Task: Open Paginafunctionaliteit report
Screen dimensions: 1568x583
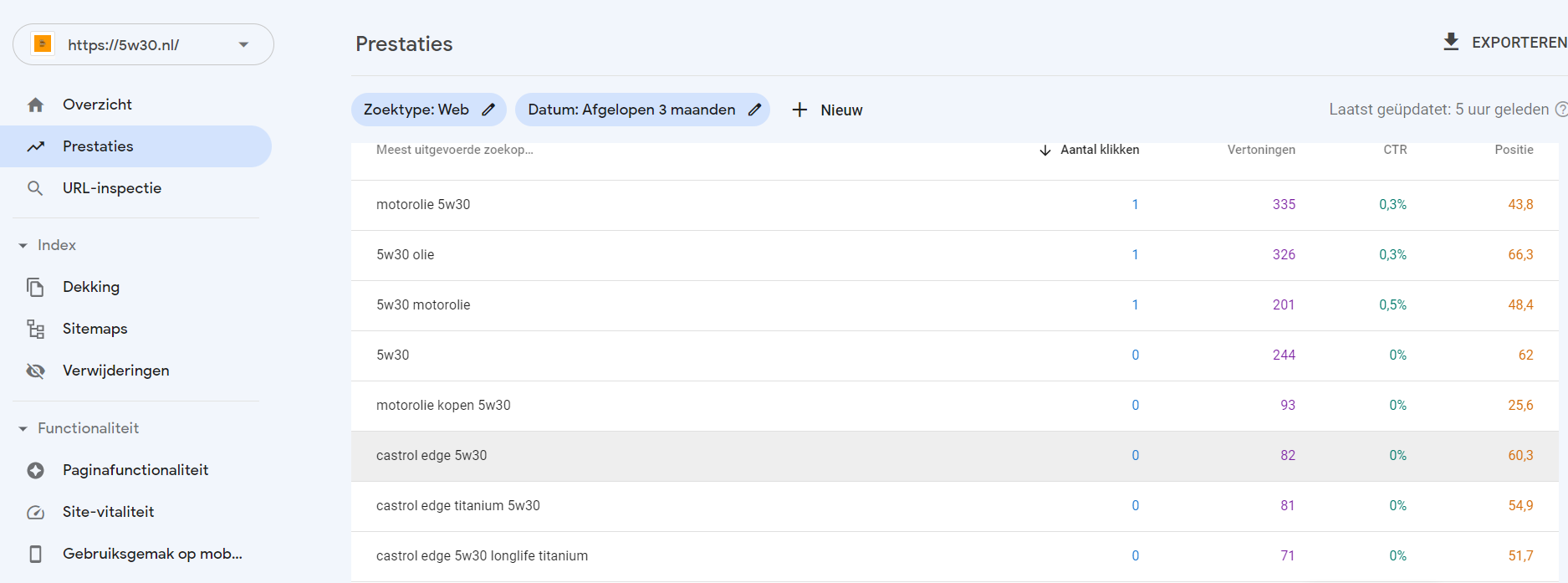Action: 135,470
